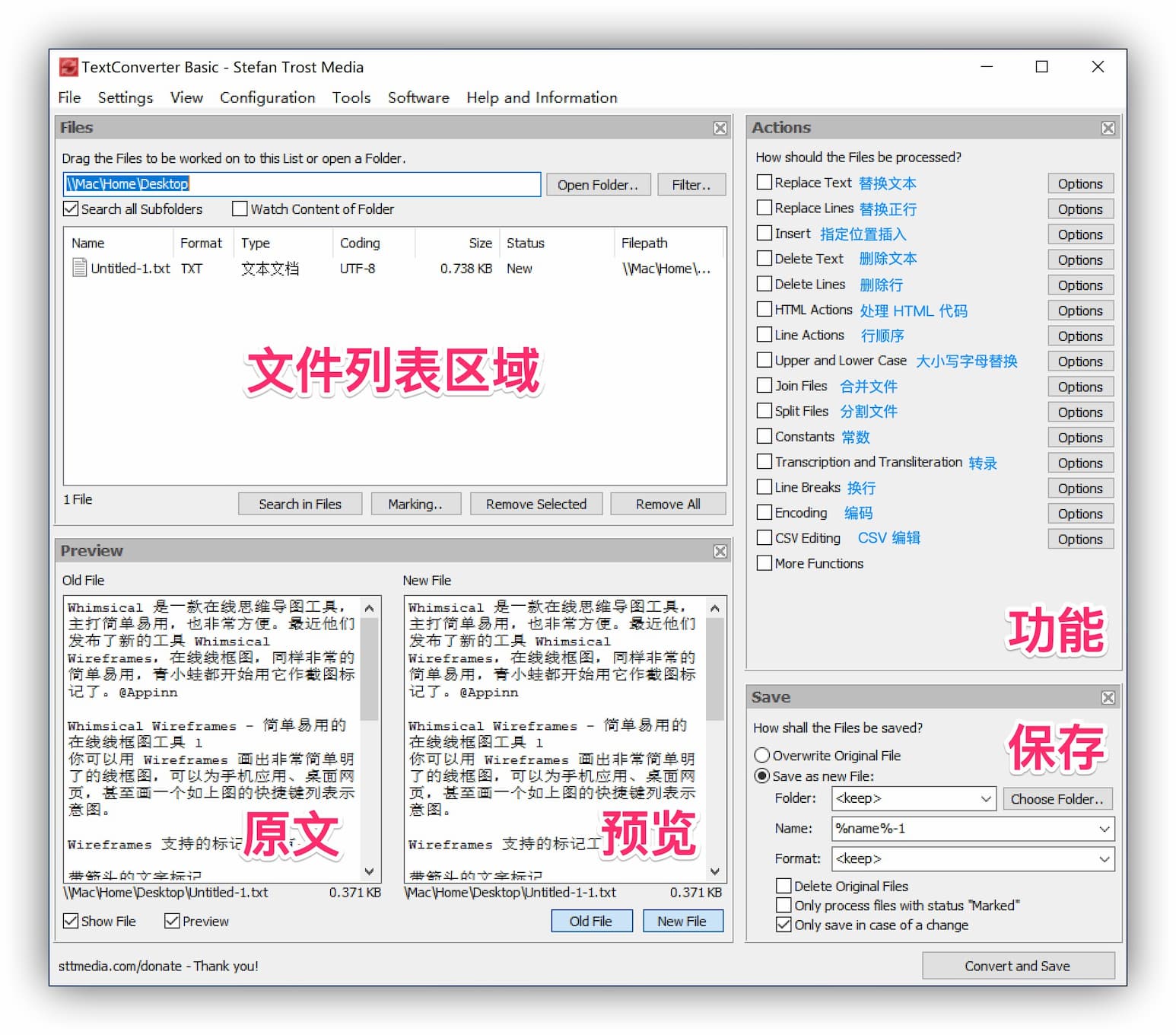
Task: Uncheck Search all Subfolders
Action: pyautogui.click(x=71, y=209)
